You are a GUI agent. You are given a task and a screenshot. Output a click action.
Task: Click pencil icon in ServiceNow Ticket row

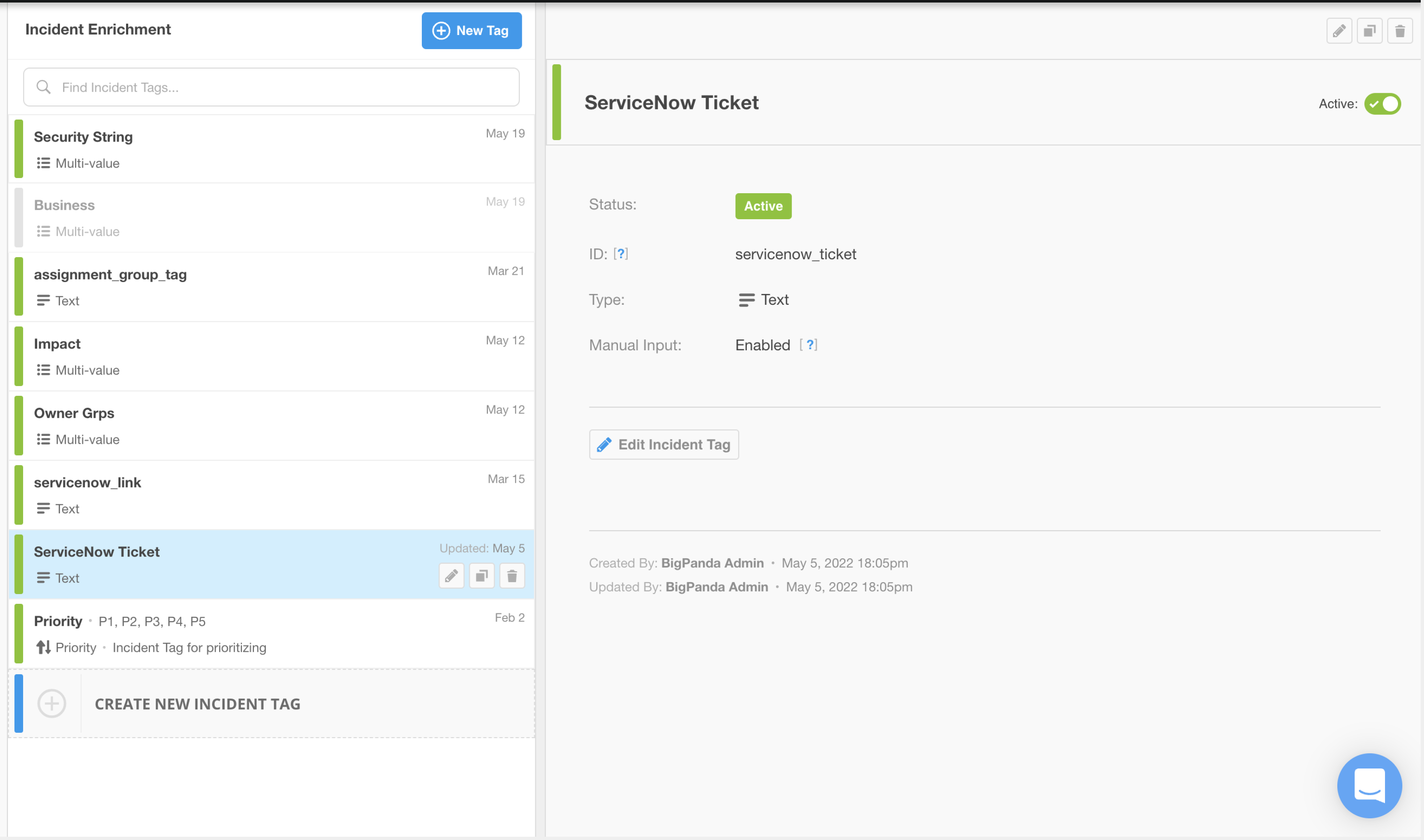pyautogui.click(x=451, y=576)
